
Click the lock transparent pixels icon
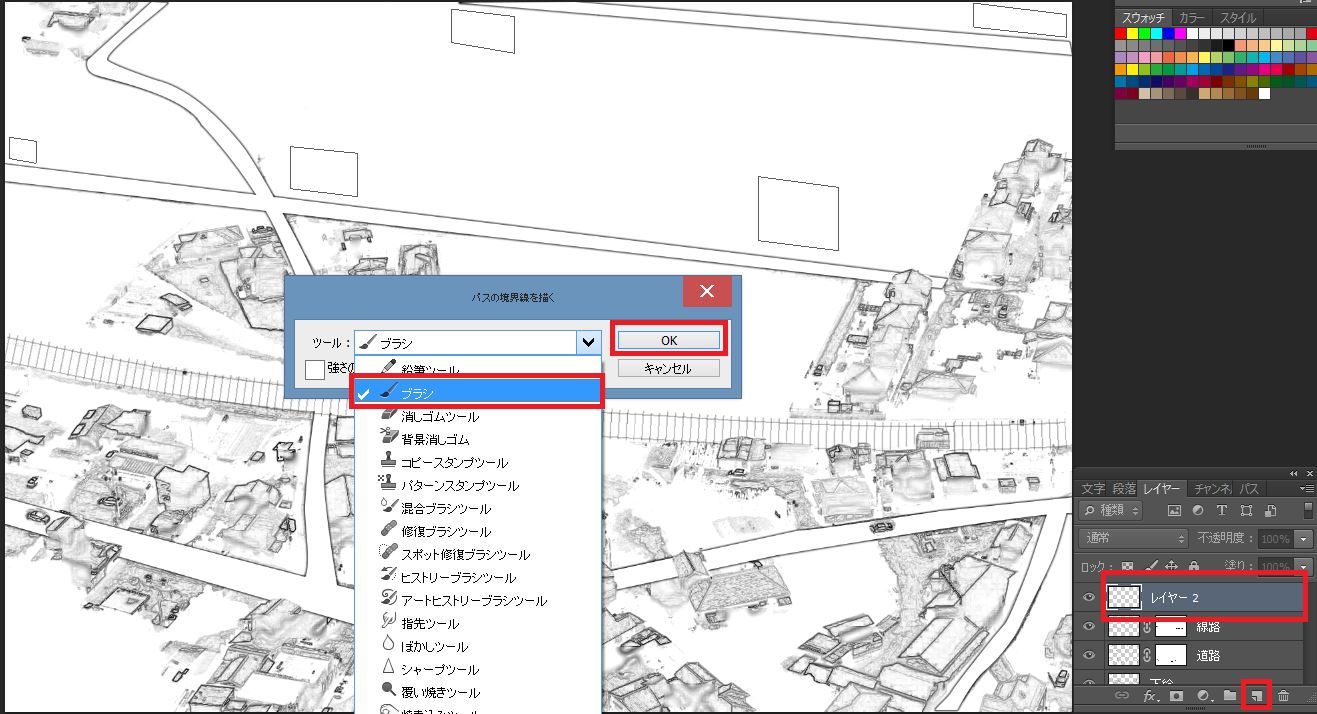(1128, 566)
